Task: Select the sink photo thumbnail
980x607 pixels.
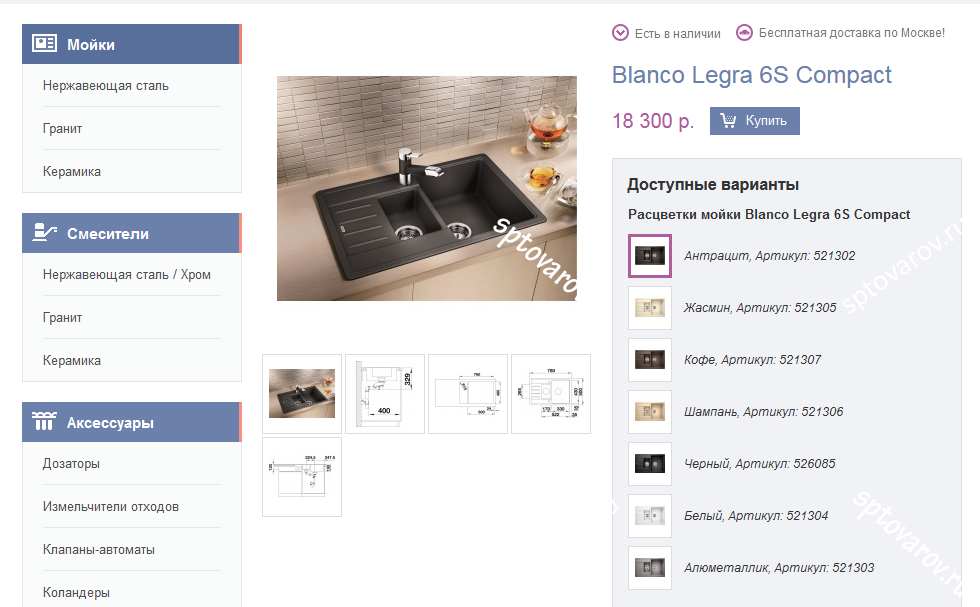Action: click(x=302, y=394)
